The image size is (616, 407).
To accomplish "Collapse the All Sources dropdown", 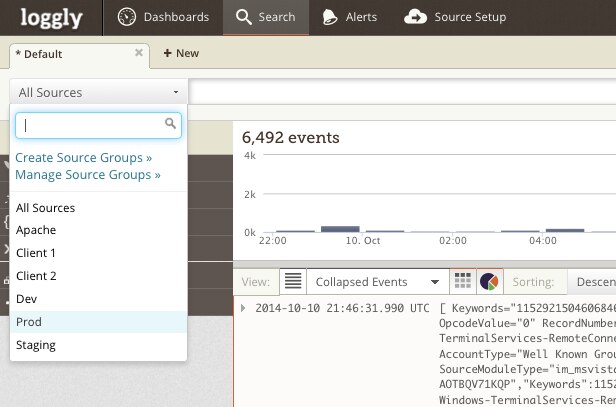I will pyautogui.click(x=97, y=92).
